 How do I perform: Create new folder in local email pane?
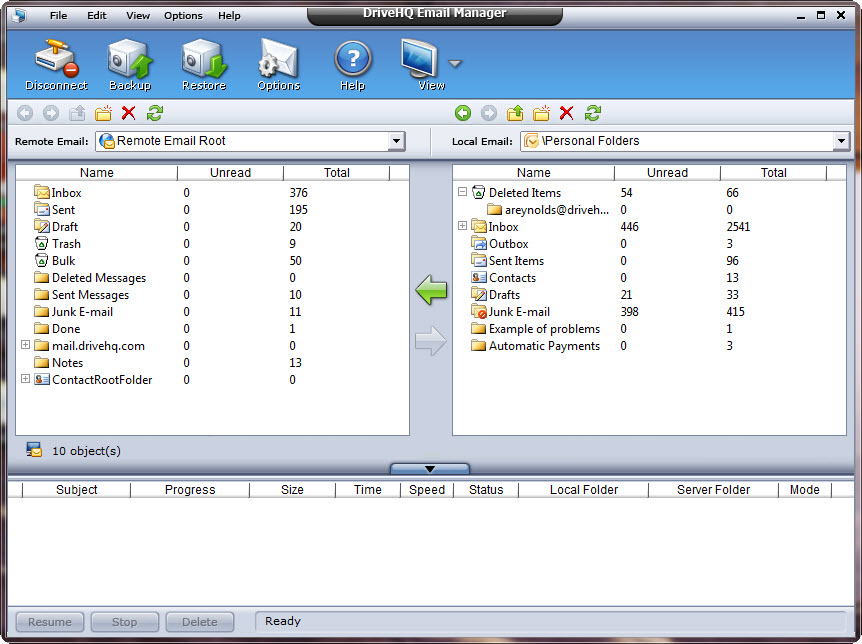[541, 113]
